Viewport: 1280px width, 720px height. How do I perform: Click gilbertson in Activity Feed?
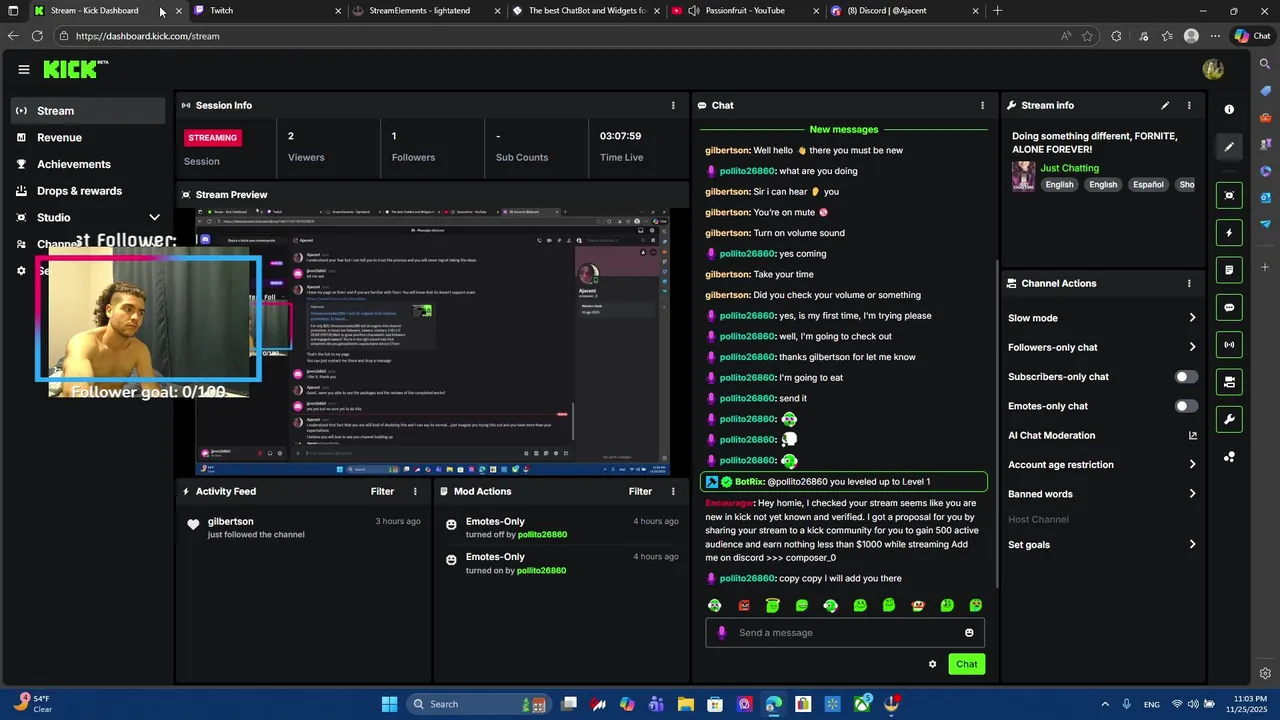coord(230,522)
